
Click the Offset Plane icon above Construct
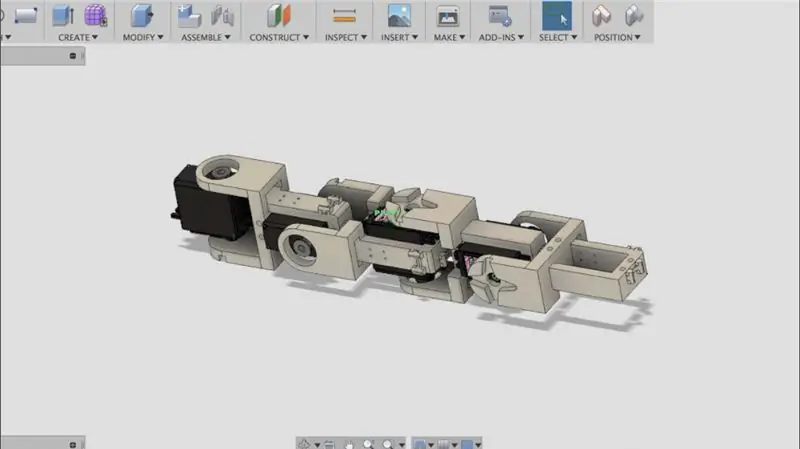pyautogui.click(x=279, y=15)
